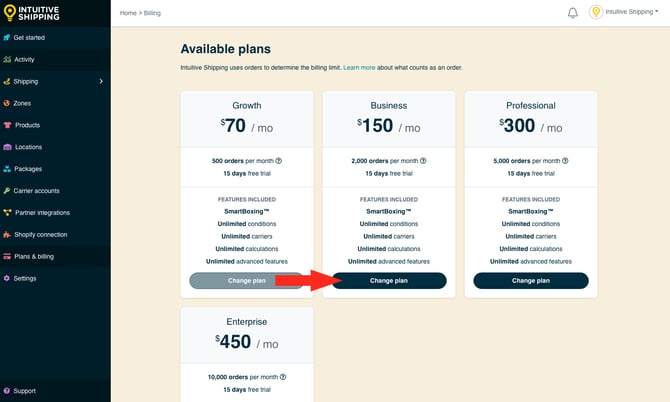Image resolution: width=670 pixels, height=402 pixels.
Task: Click the Settings gear icon
Action: point(7,278)
